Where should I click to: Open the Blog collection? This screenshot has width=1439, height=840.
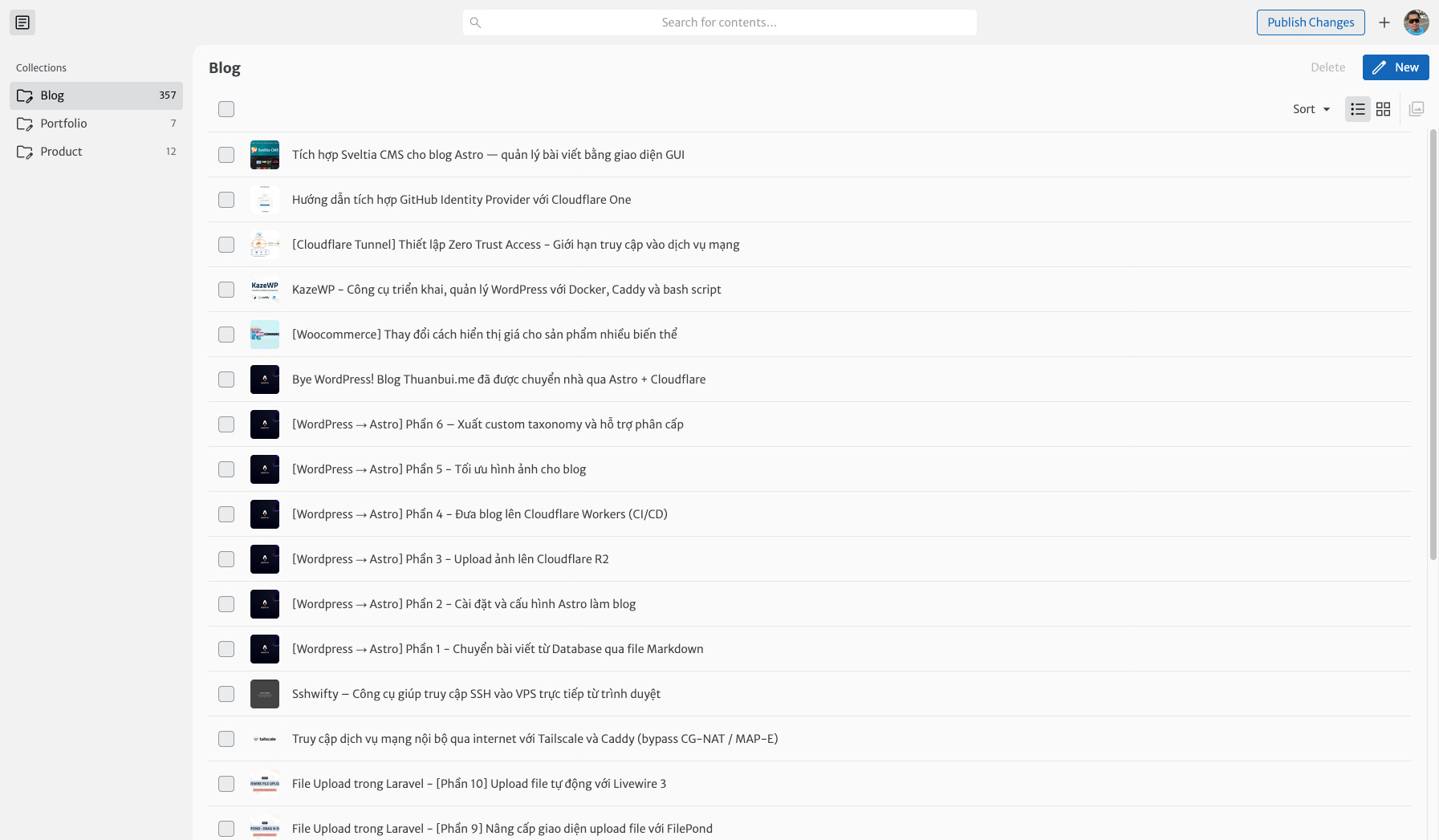96,95
